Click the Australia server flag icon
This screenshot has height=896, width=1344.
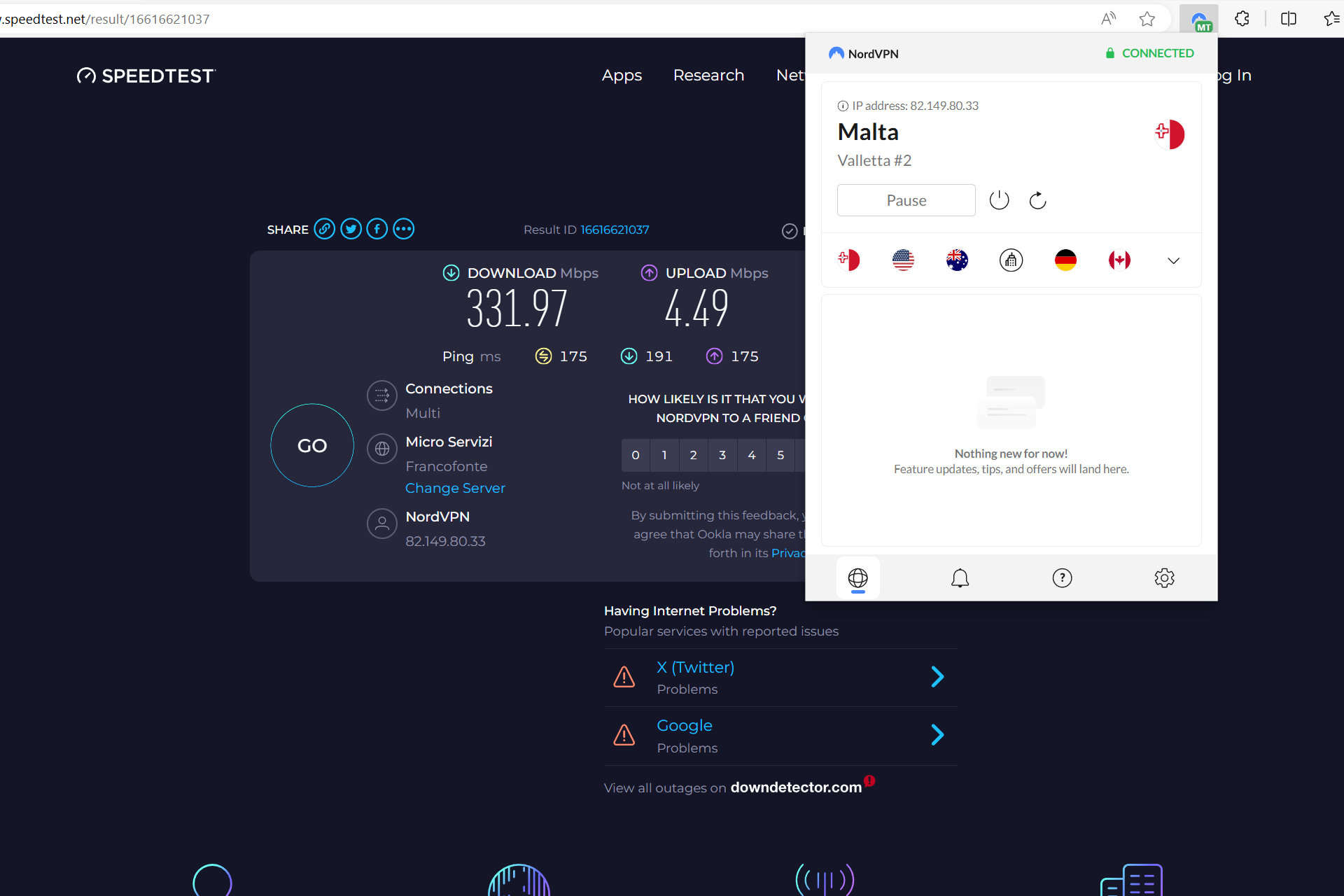click(957, 260)
